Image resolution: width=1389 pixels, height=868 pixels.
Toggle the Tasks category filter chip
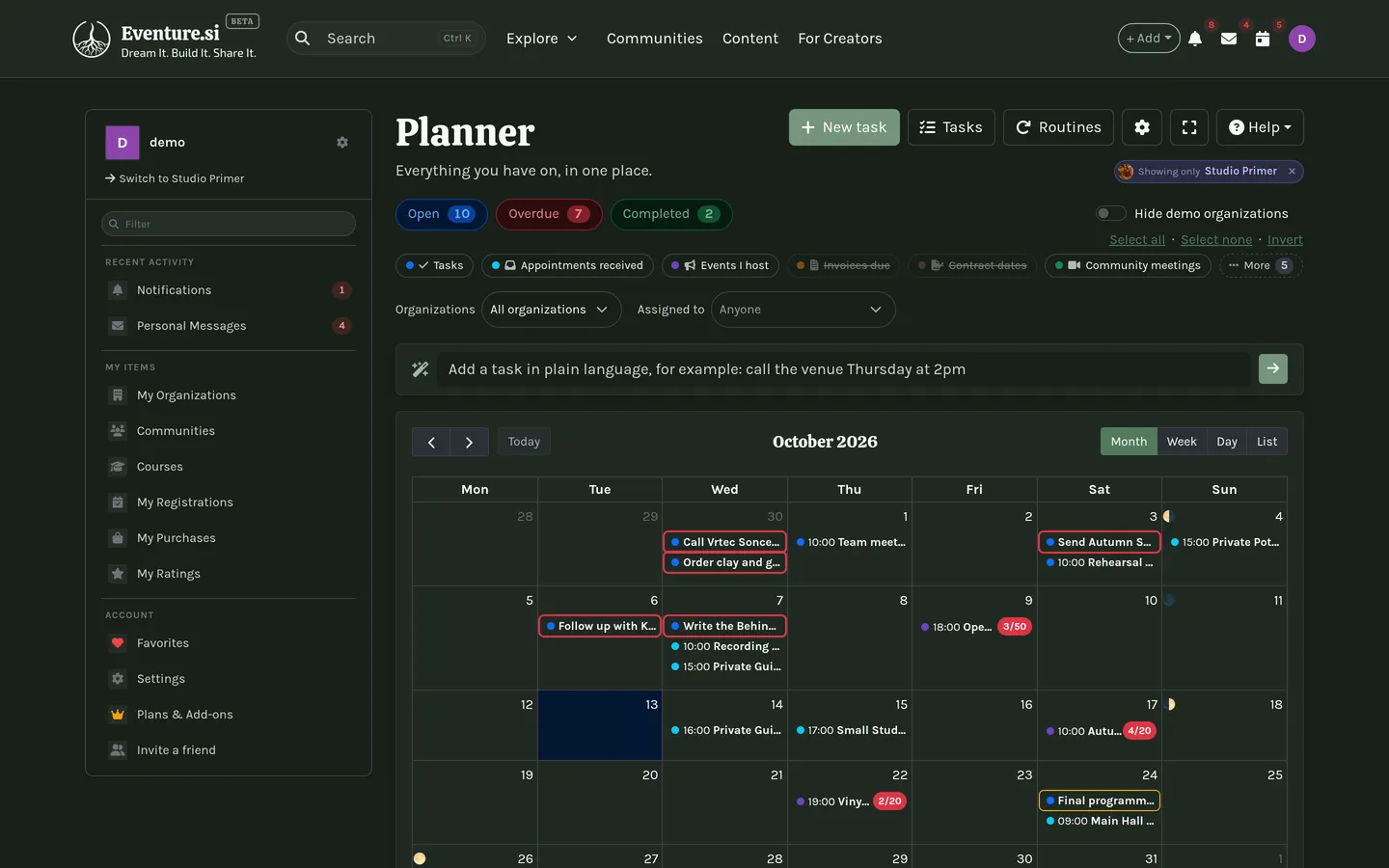point(434,265)
